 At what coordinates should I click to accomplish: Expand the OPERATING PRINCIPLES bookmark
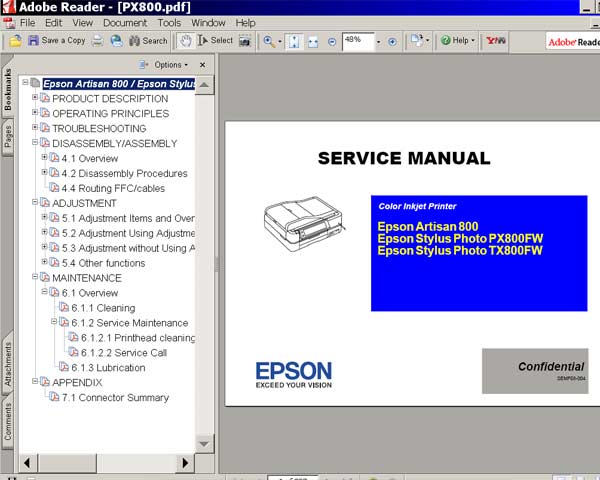pyautogui.click(x=35, y=112)
